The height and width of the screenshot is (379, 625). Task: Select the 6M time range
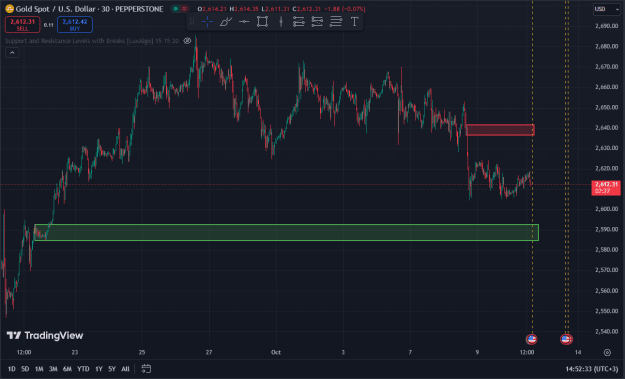67,369
